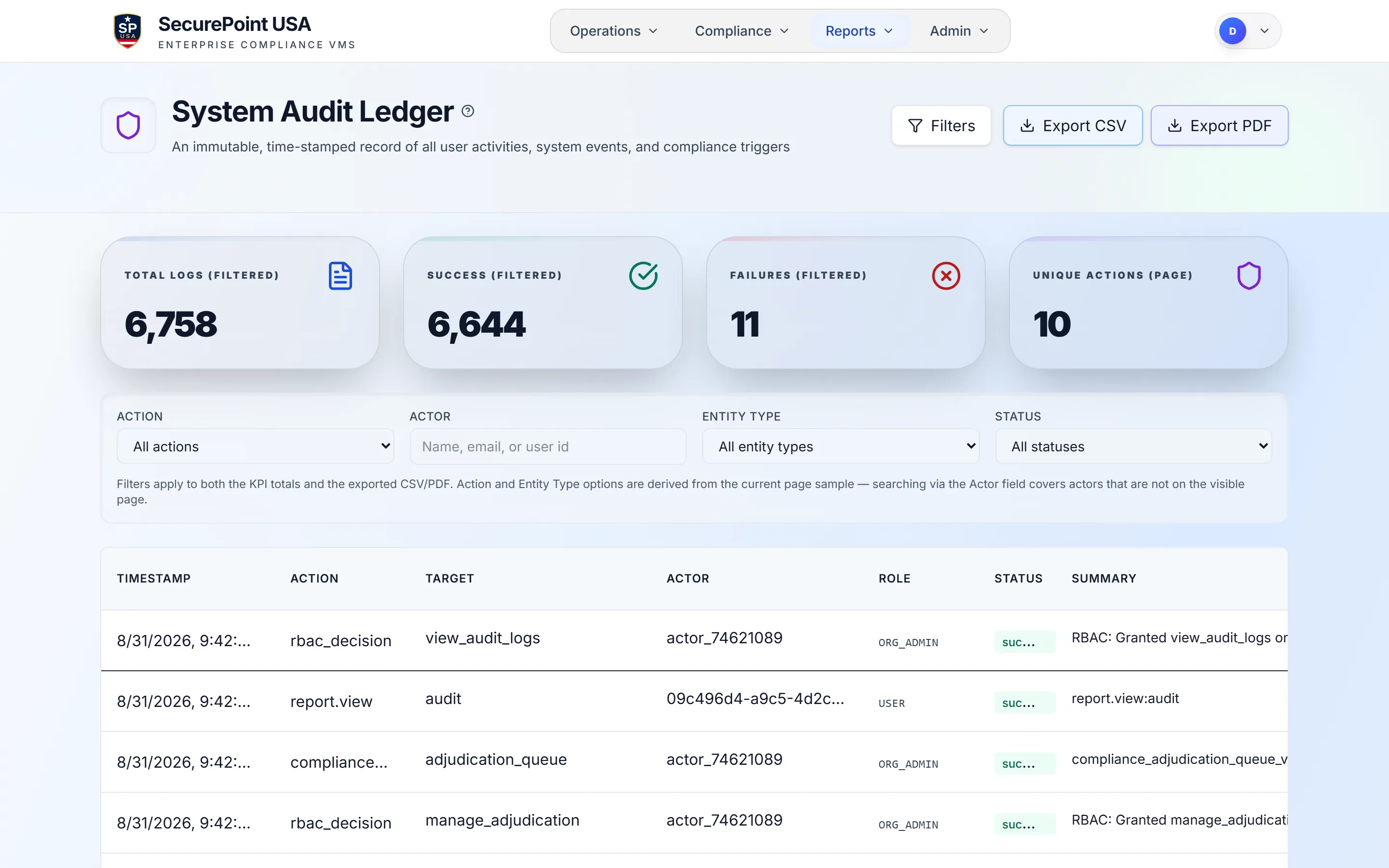Click the help icon beside System Audit Ledger
1389x868 pixels.
(x=468, y=111)
